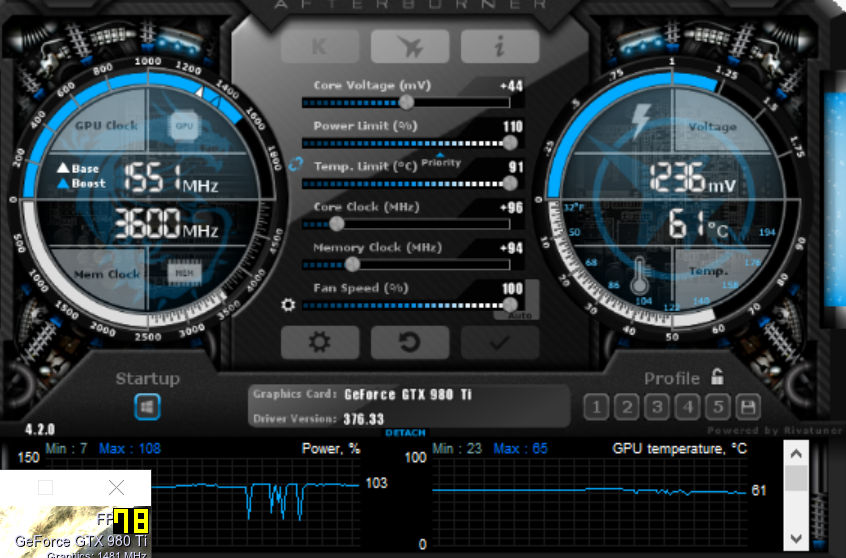Click the version number 4.2.0

[39, 430]
